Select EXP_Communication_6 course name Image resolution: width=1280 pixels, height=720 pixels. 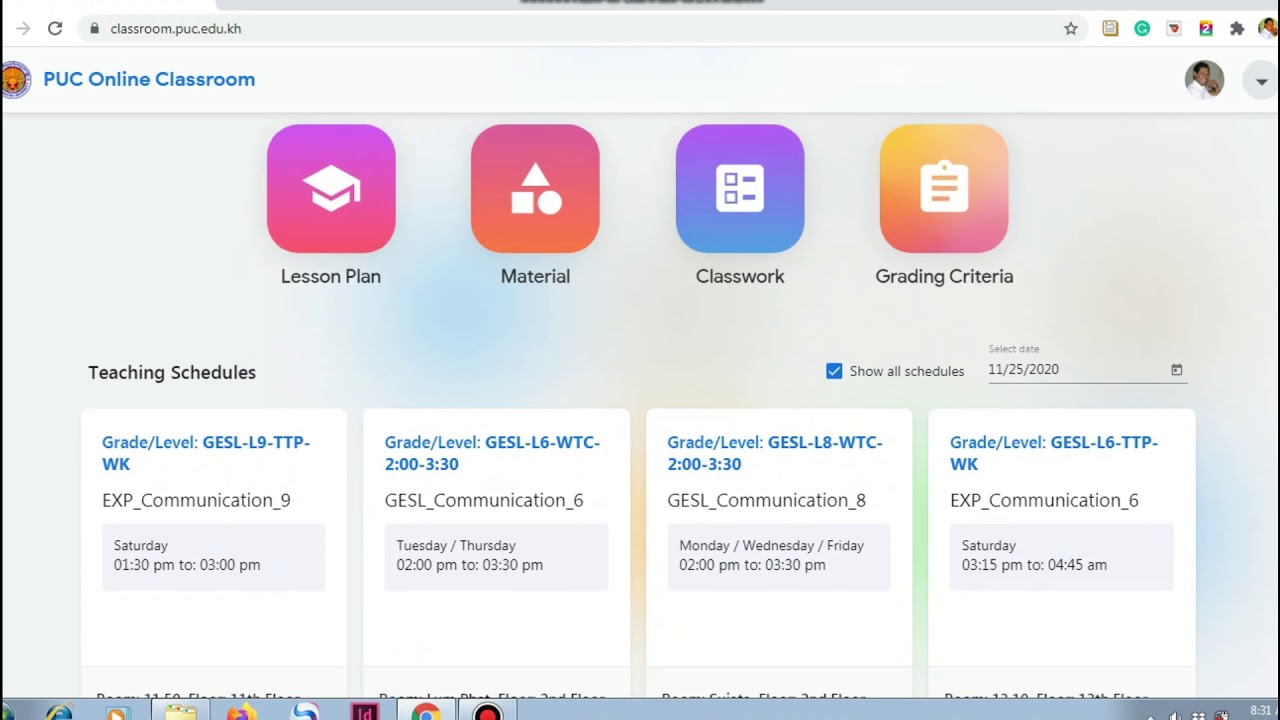(1044, 500)
